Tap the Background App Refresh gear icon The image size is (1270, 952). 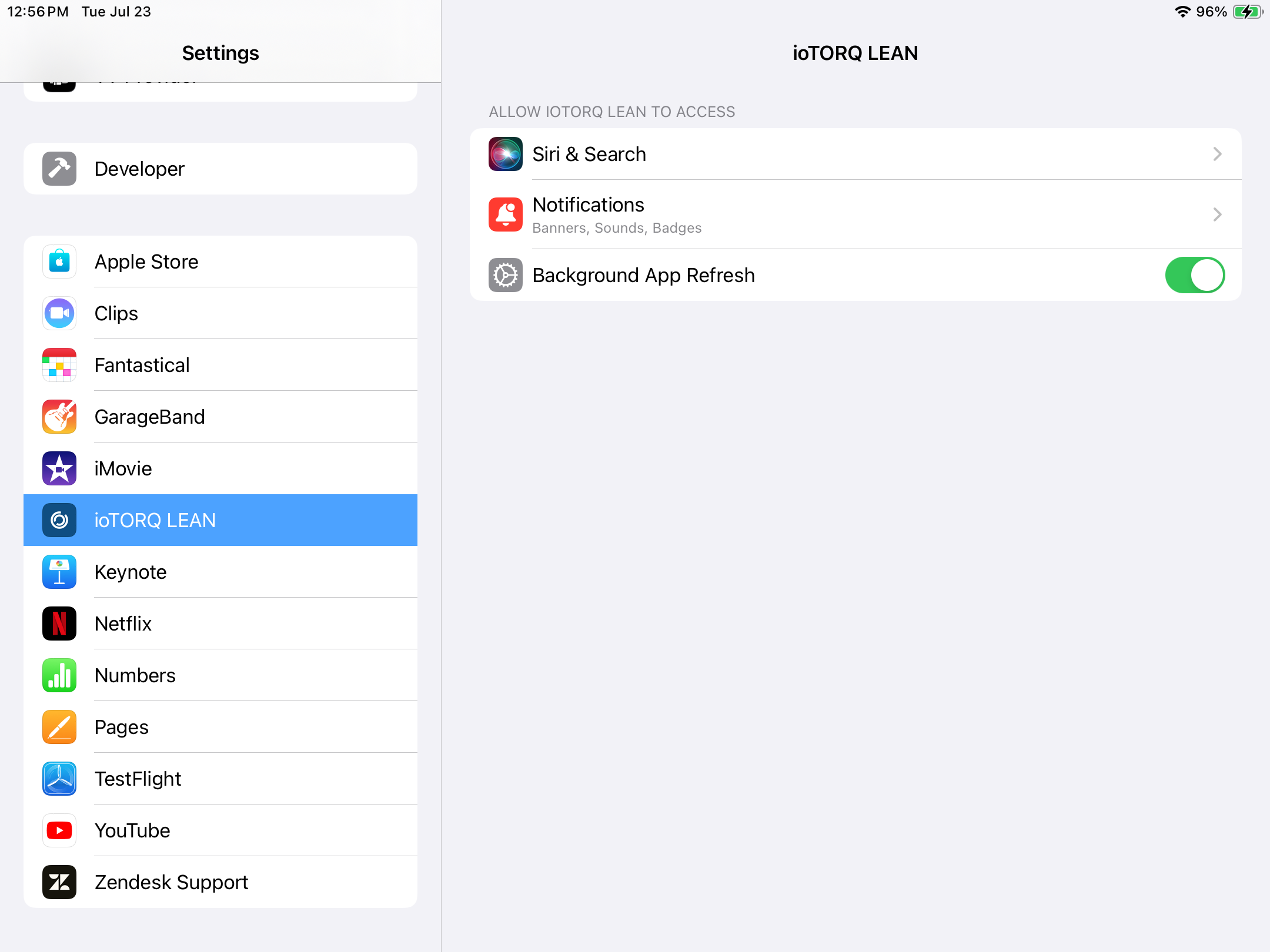pos(506,275)
